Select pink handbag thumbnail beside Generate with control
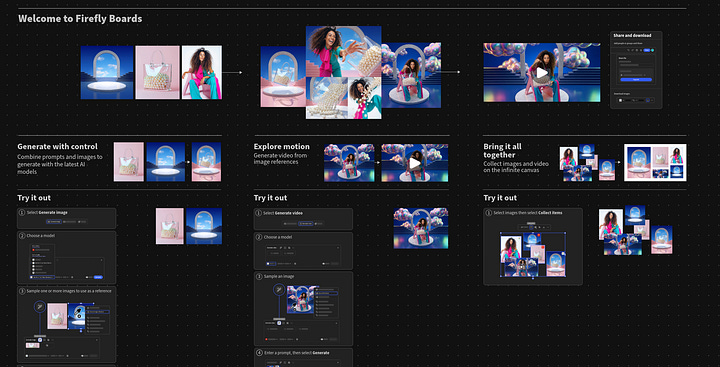The height and width of the screenshot is (367, 720). pyautogui.click(x=129, y=162)
